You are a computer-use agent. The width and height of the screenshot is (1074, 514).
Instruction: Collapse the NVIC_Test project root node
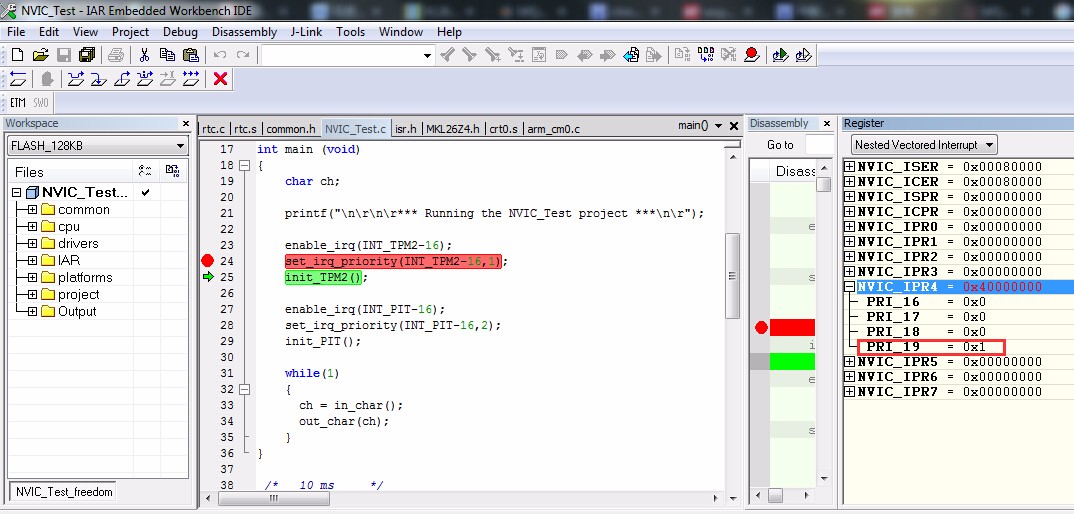click(x=17, y=193)
